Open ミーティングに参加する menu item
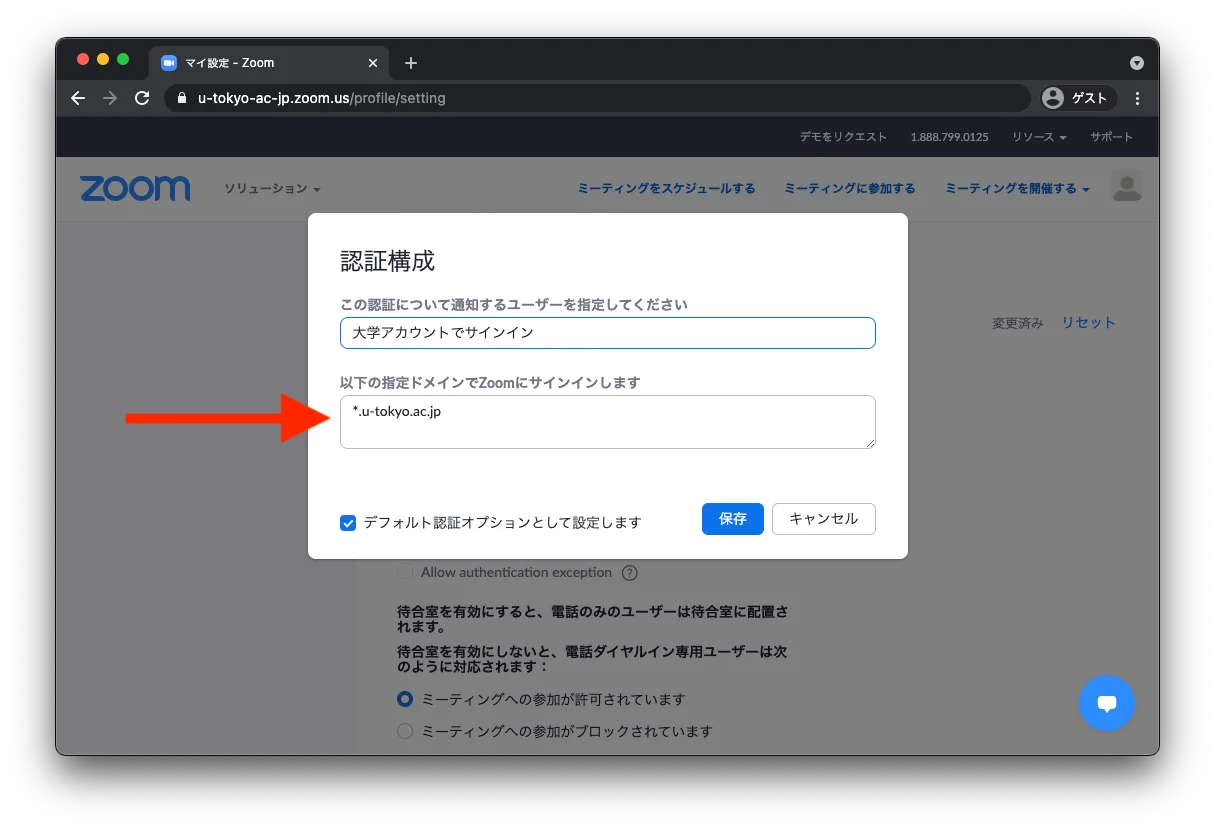Viewport: 1215px width, 829px height. tap(849, 188)
